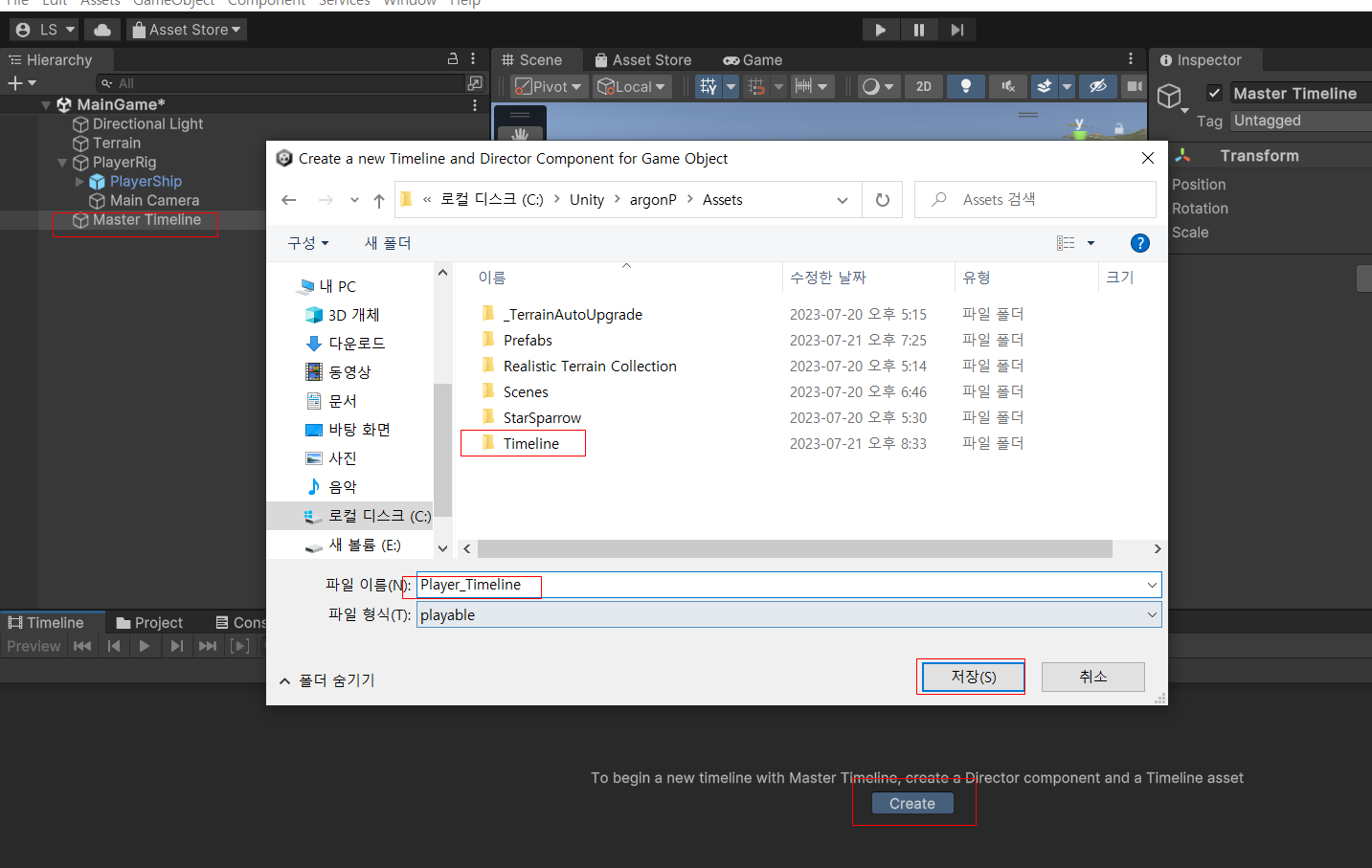This screenshot has width=1372, height=868.
Task: Click the 새 폴더 new folder button
Action: pos(388,243)
